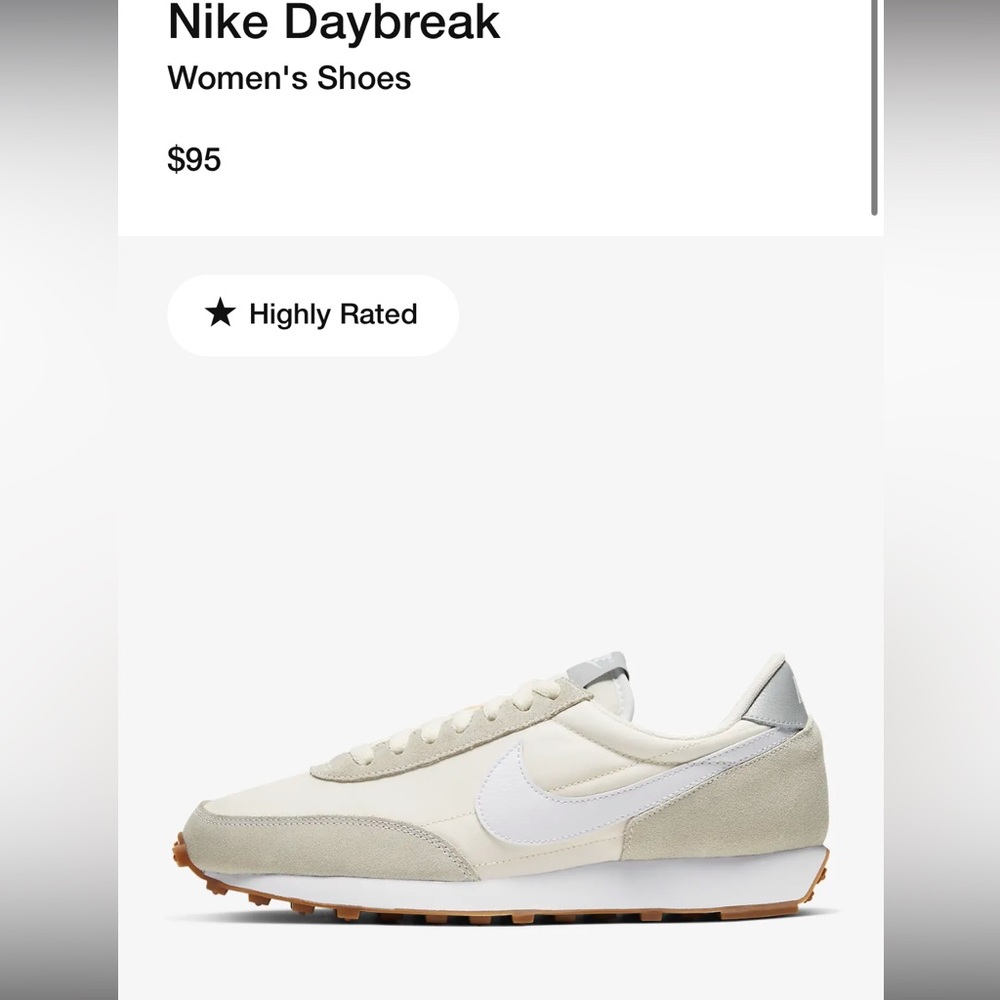
Task: Click the star inside Highly Rated pill
Action: click(222, 314)
